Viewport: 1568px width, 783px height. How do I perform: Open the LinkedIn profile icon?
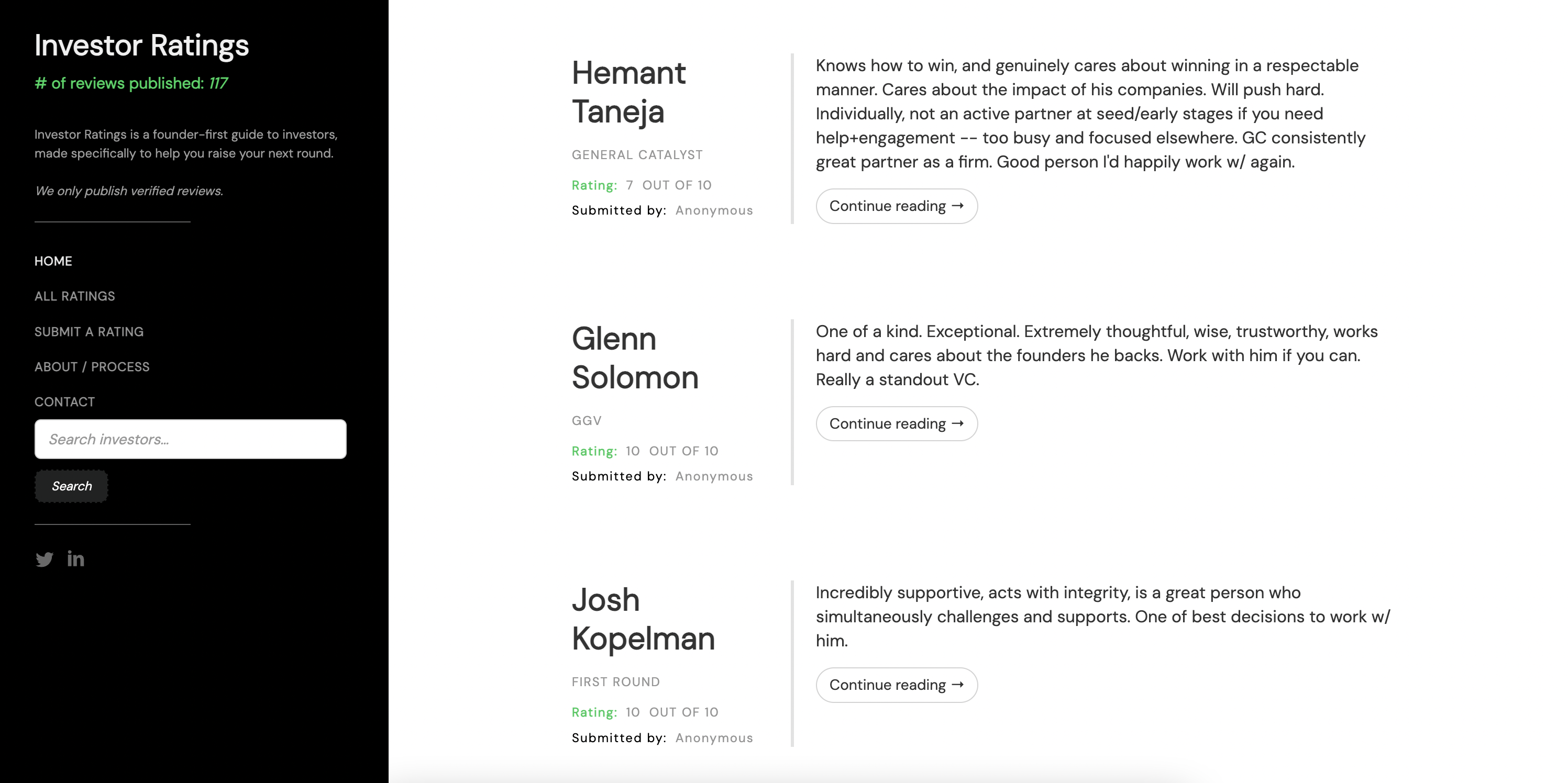[x=75, y=558]
